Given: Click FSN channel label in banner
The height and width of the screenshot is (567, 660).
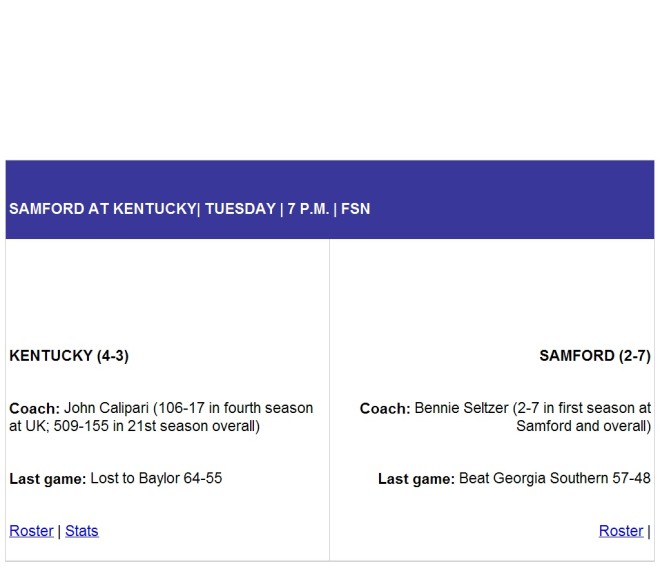Looking at the screenshot, I should coord(356,209).
